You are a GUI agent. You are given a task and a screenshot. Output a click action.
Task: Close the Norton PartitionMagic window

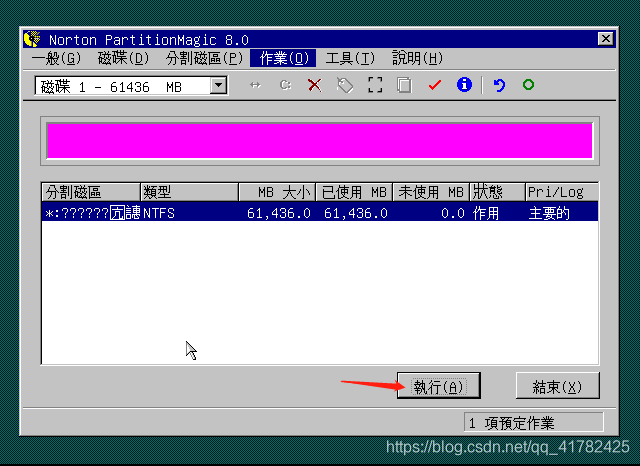tap(606, 39)
